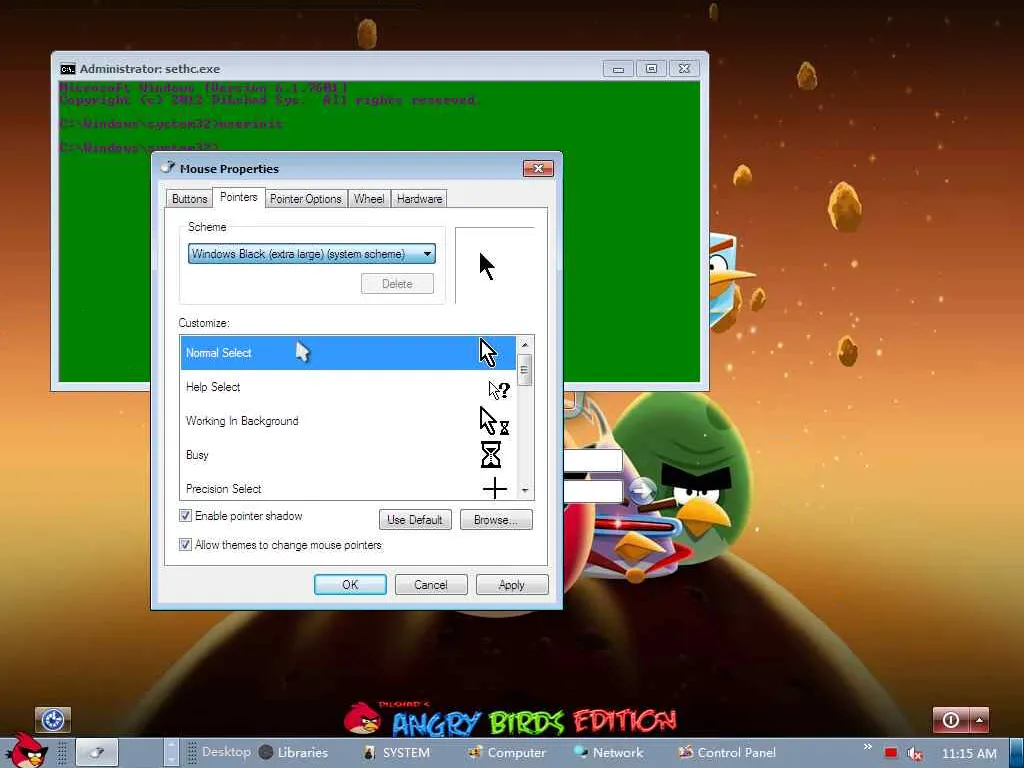Screen dimensions: 1024x768
Task: Open the Pointer Options tab
Action: coord(306,199)
